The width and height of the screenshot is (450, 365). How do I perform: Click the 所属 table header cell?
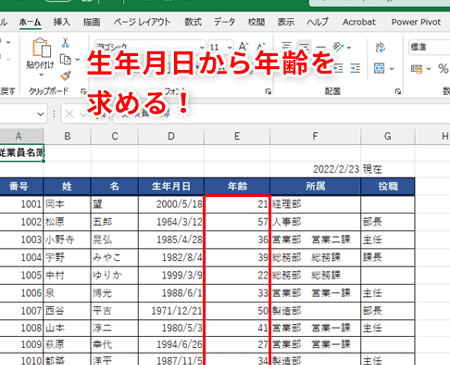pos(315,186)
